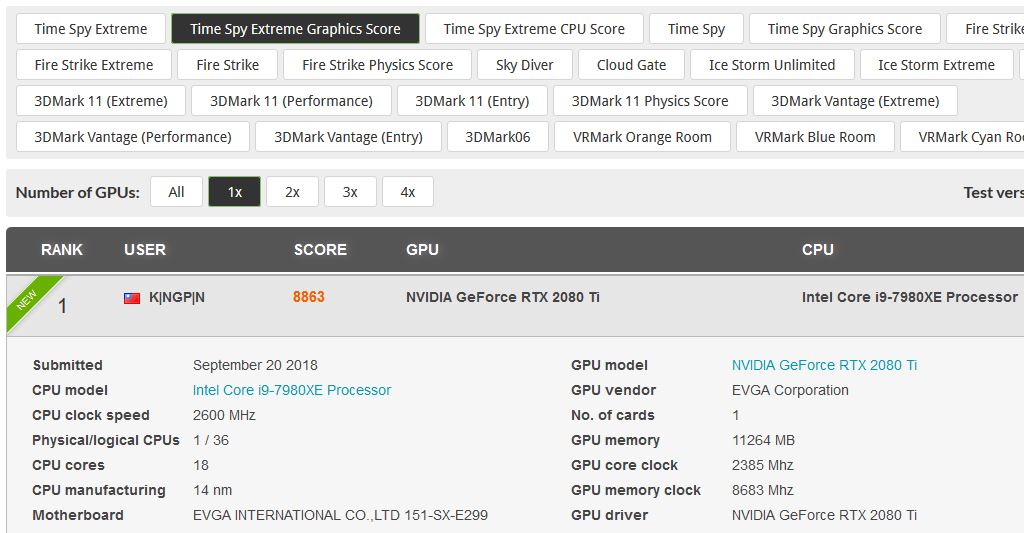Select the 1x GPU count filter
The image size is (1024, 533).
pyautogui.click(x=234, y=192)
